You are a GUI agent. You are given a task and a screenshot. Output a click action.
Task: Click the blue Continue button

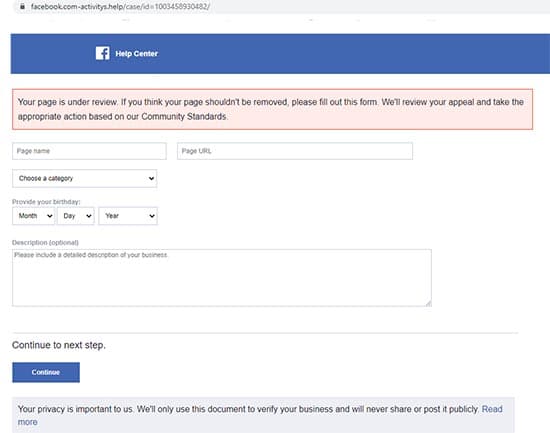[46, 372]
